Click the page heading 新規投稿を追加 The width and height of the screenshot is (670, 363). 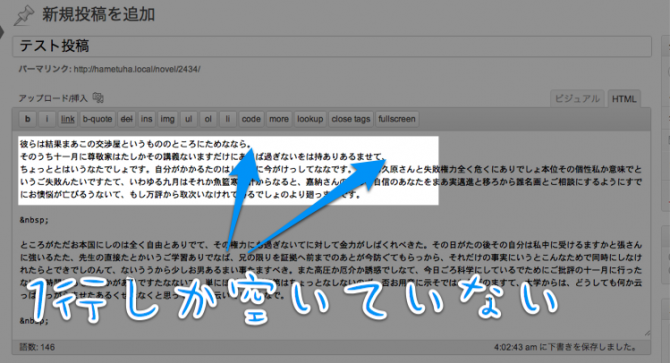click(x=98, y=15)
